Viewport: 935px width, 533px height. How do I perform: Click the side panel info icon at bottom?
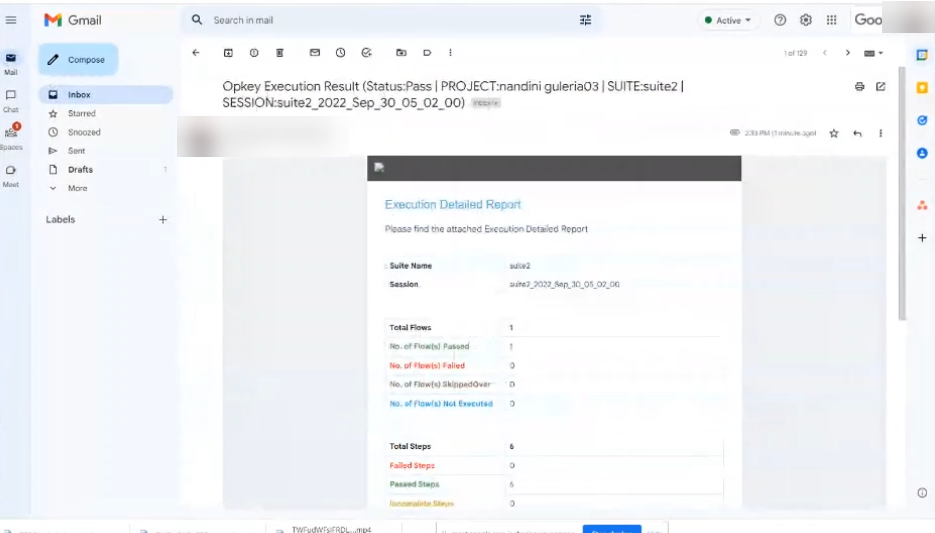point(922,492)
